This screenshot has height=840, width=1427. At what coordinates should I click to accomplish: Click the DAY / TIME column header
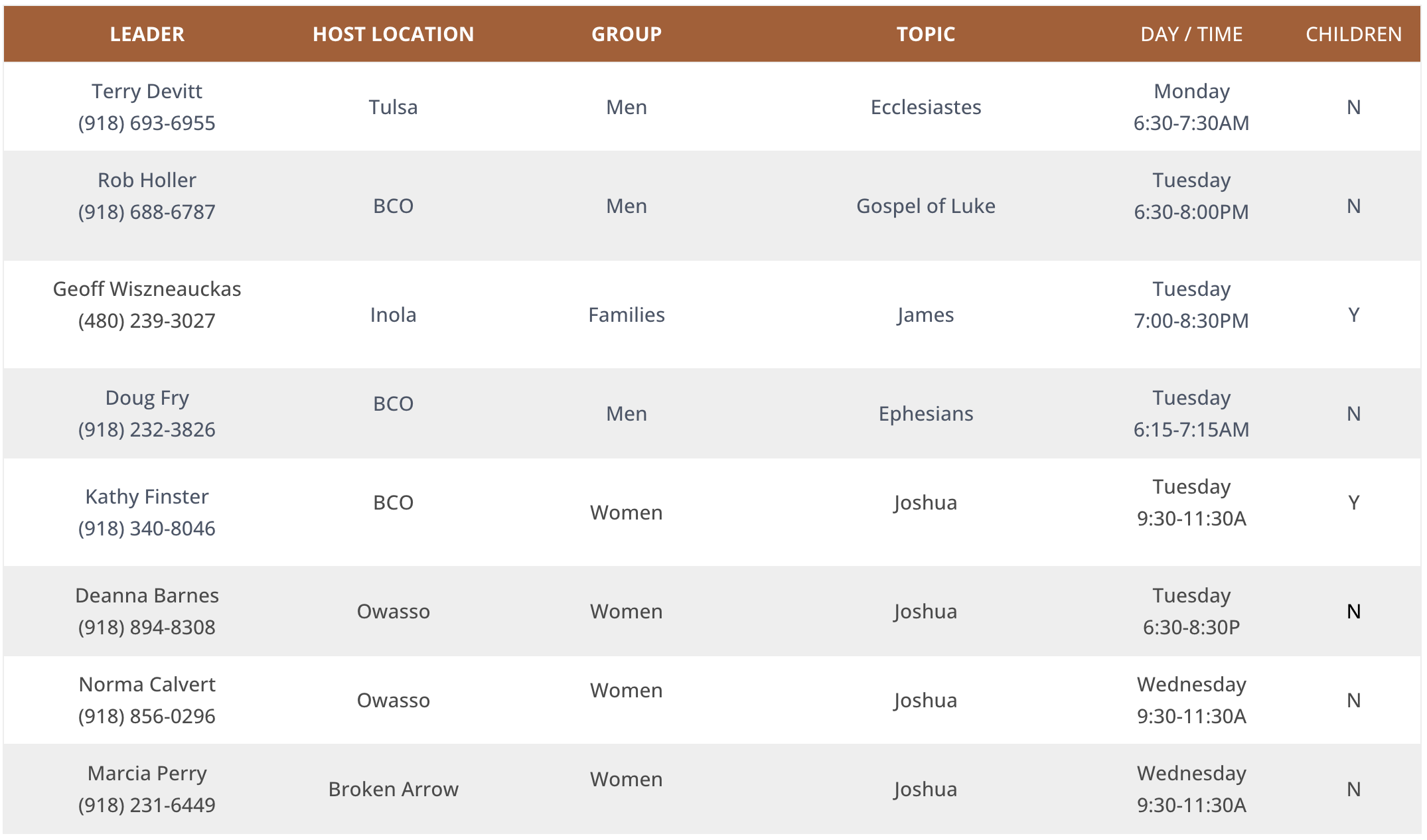(1191, 34)
